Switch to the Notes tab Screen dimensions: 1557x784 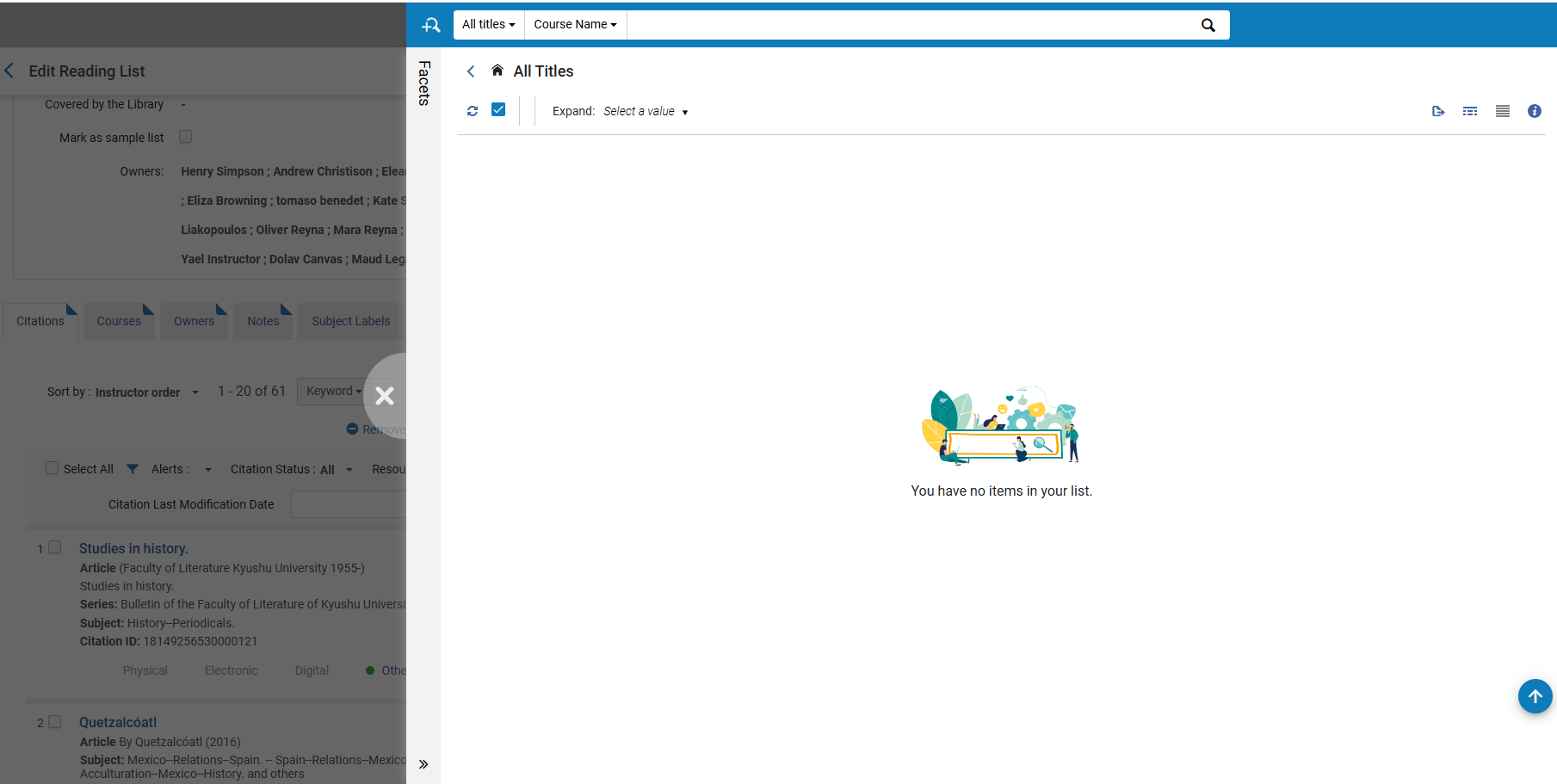(263, 321)
